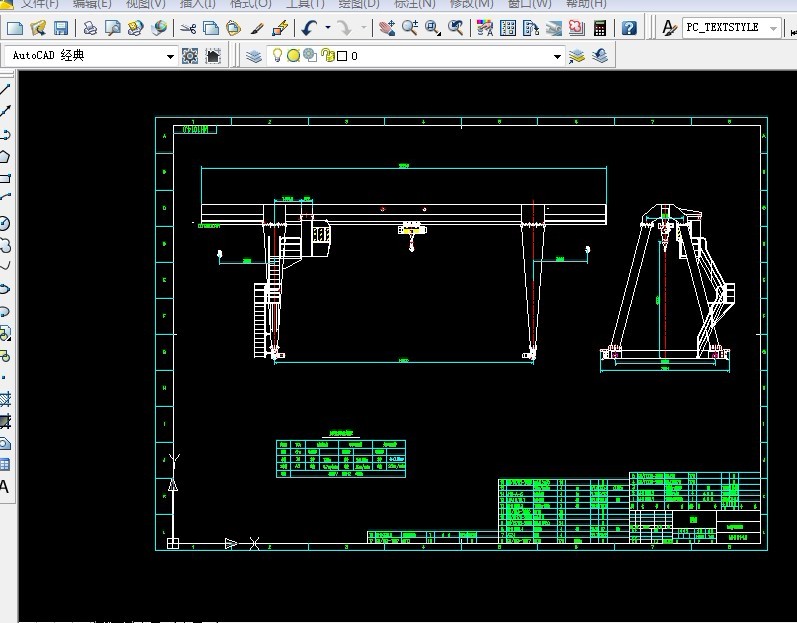Click the Undo arrow button
797x623 pixels.
309,28
